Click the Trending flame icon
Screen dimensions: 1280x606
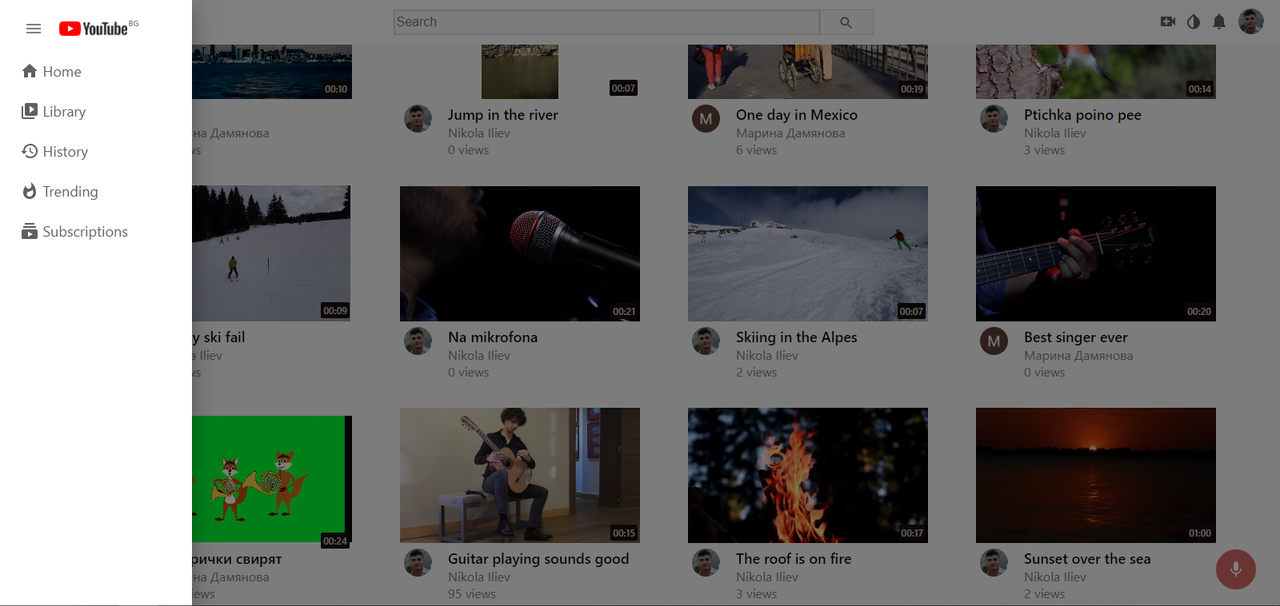[29, 191]
